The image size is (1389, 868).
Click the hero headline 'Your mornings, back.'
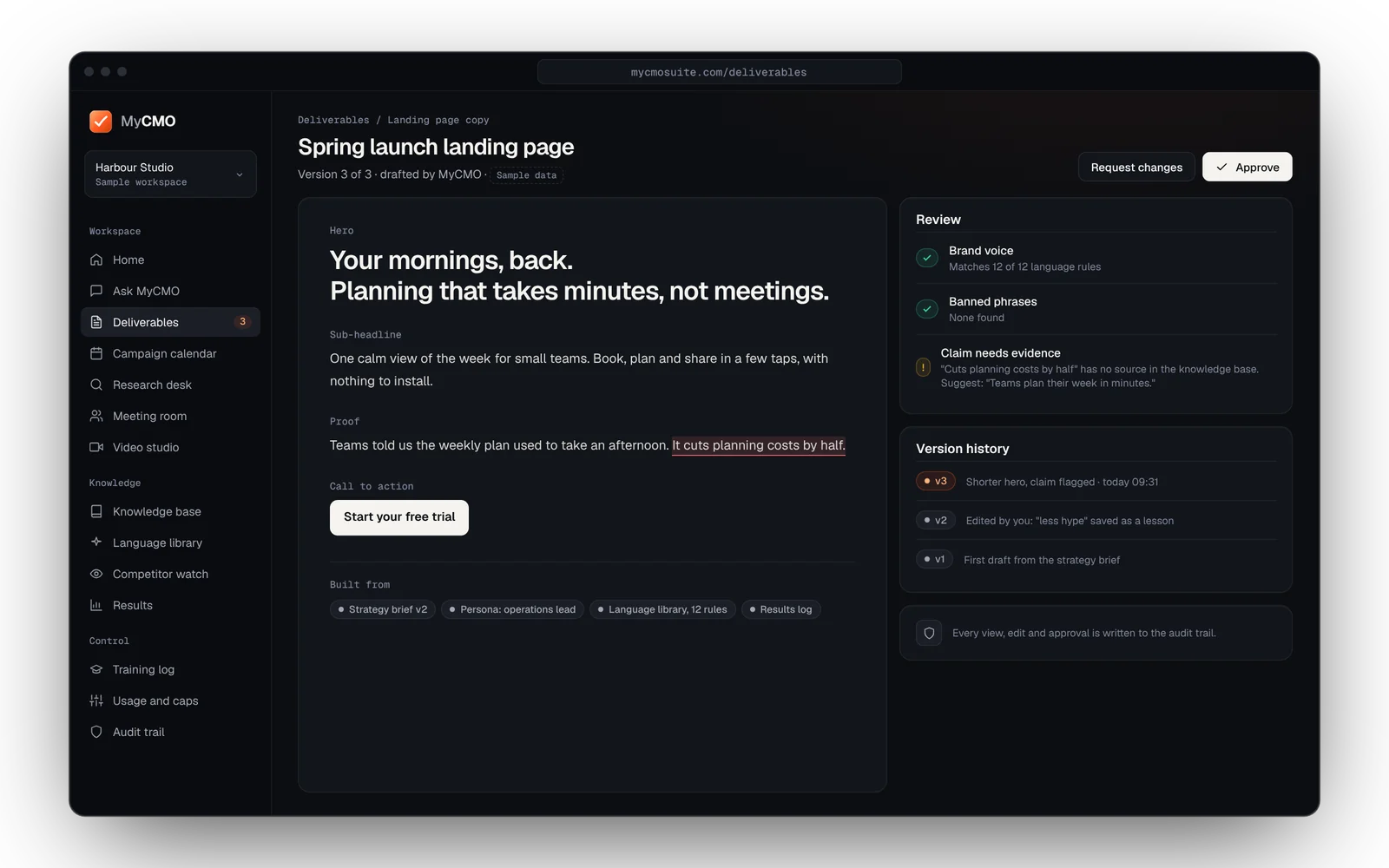[451, 260]
